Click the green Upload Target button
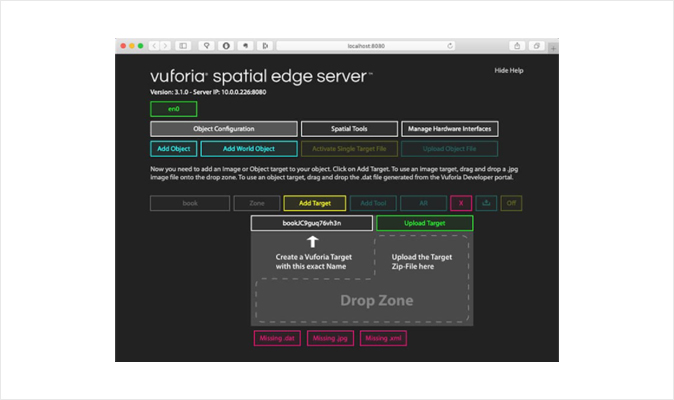Viewport: 674px width, 400px height. click(x=425, y=223)
